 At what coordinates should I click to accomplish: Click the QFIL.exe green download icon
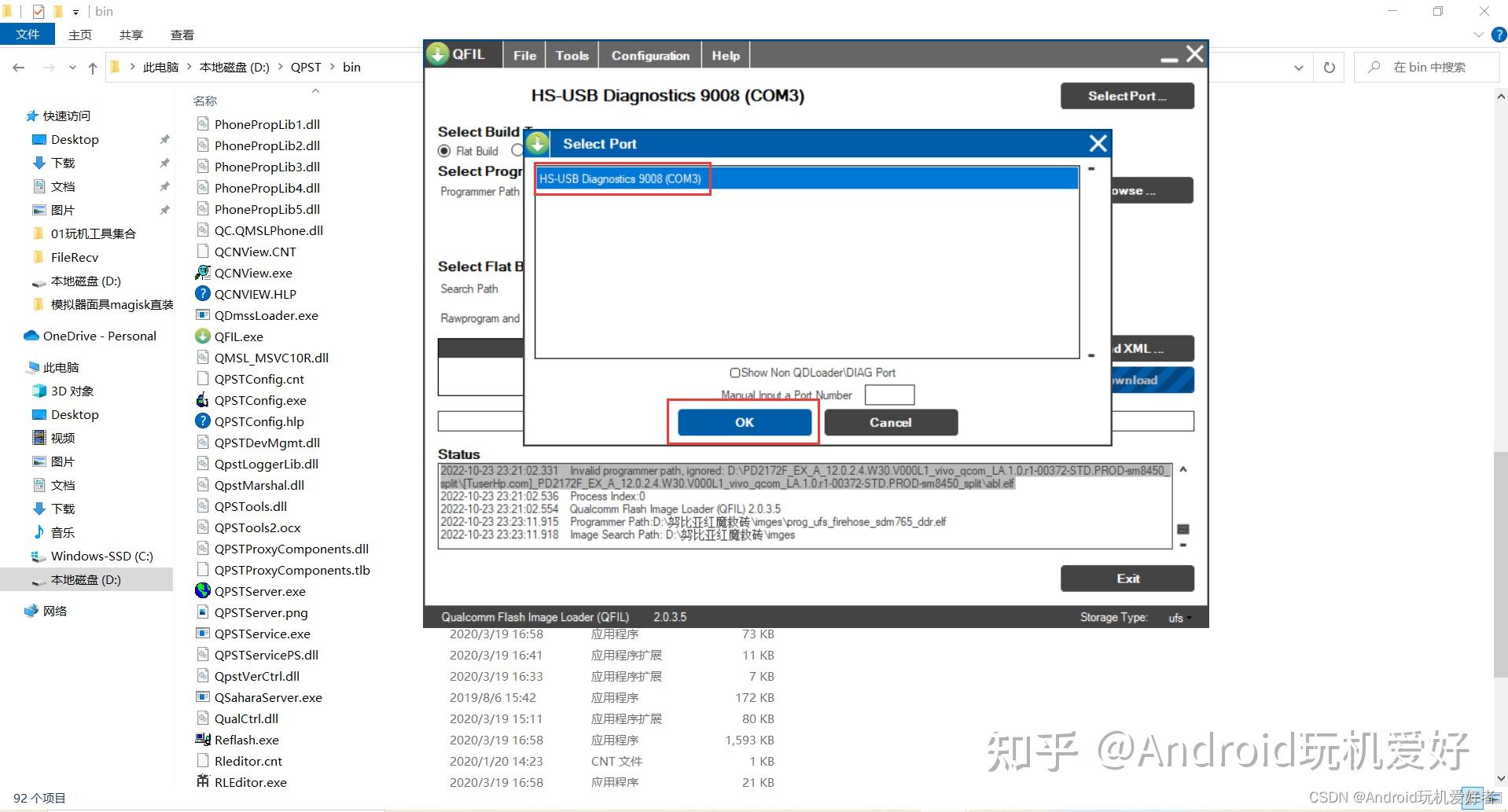[203, 336]
